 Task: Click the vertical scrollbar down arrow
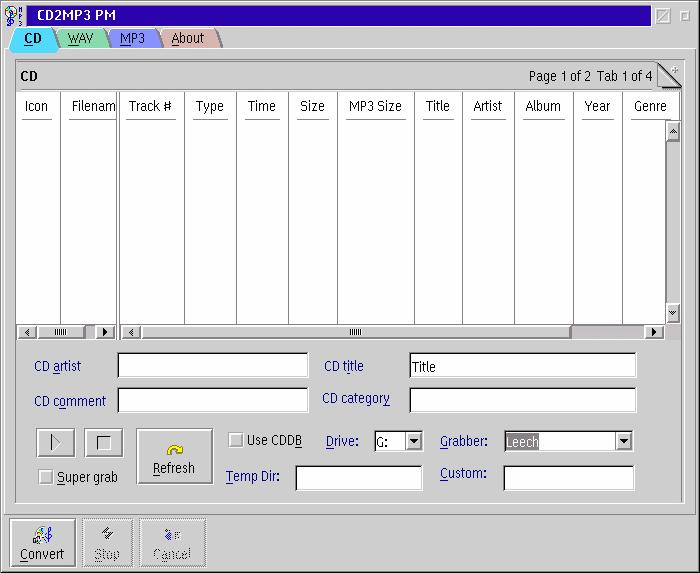(673, 313)
